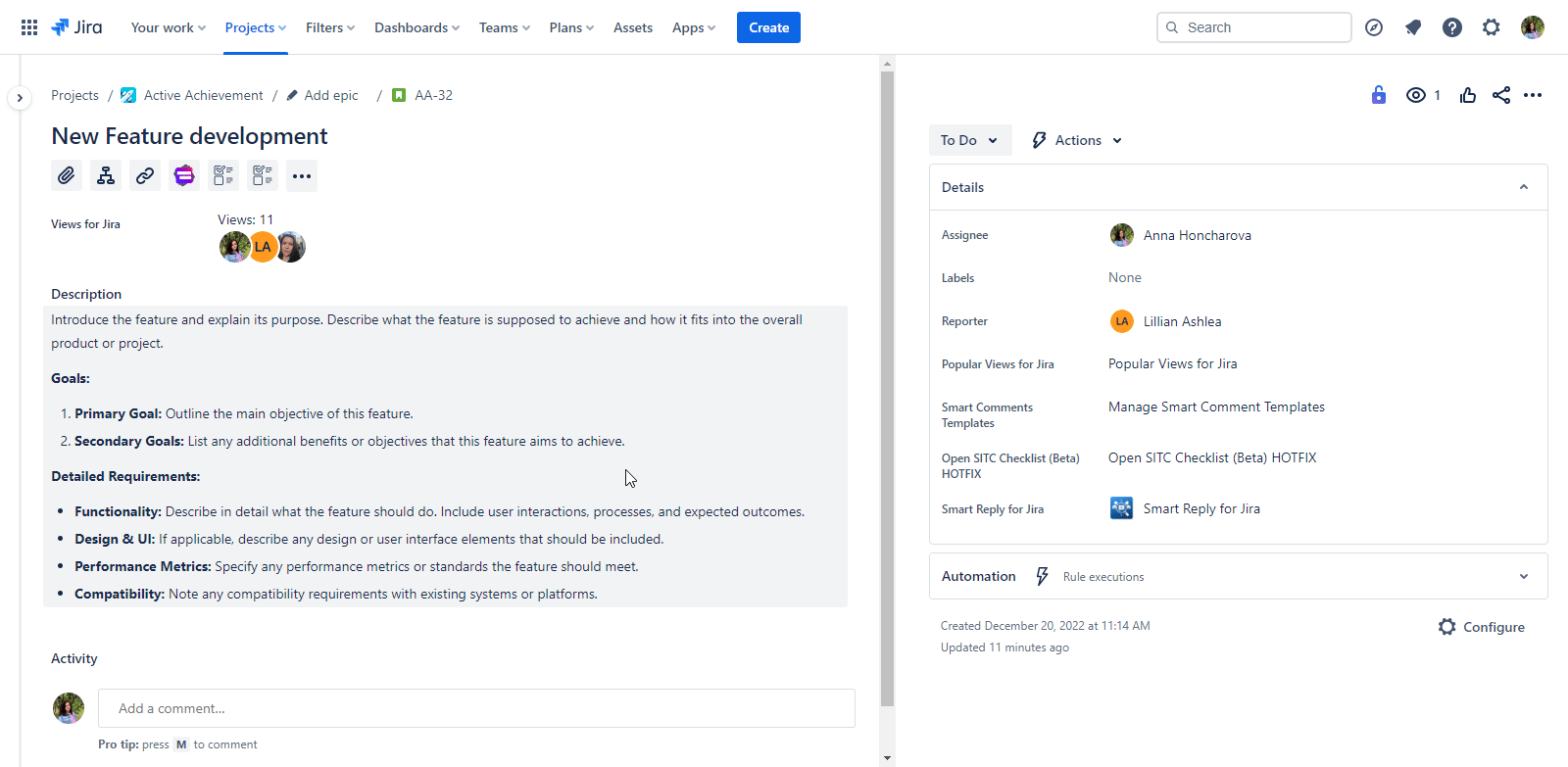1568x767 pixels.
Task: Click the add child issue icon
Action: point(106,175)
